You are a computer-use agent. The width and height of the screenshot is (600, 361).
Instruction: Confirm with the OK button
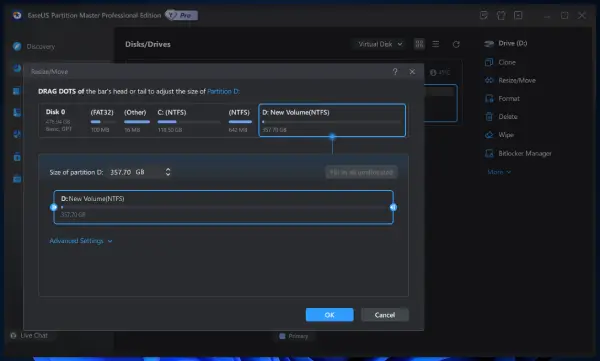pyautogui.click(x=329, y=315)
